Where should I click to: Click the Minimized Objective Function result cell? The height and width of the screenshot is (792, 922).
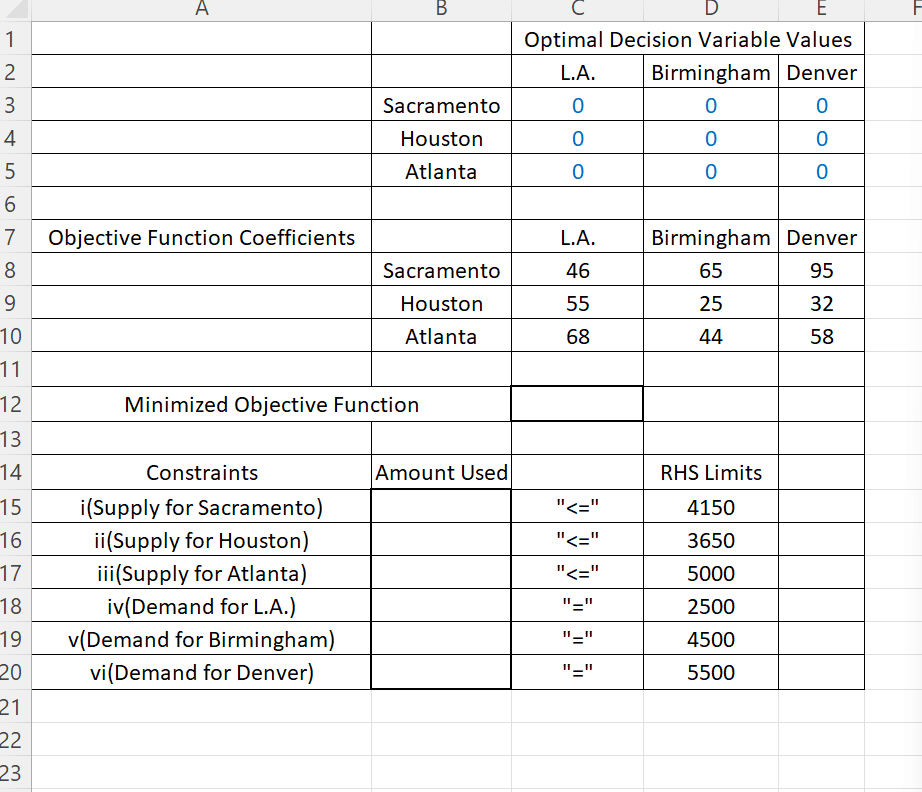click(x=576, y=404)
